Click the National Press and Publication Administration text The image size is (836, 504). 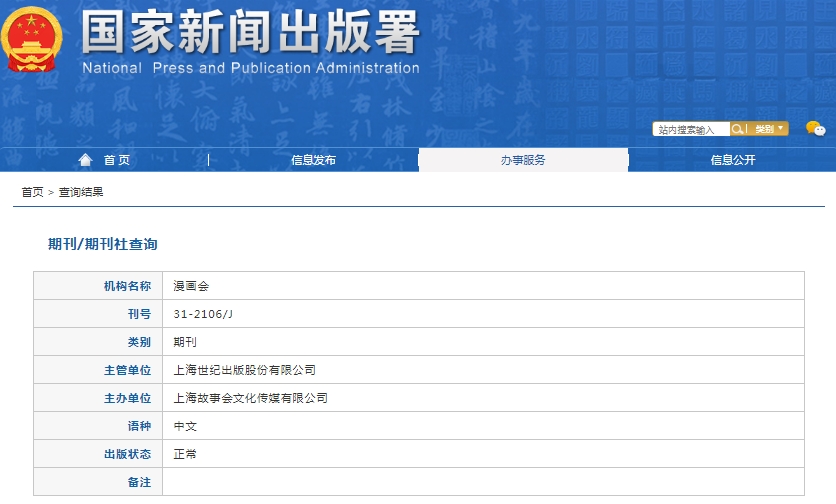(x=250, y=69)
